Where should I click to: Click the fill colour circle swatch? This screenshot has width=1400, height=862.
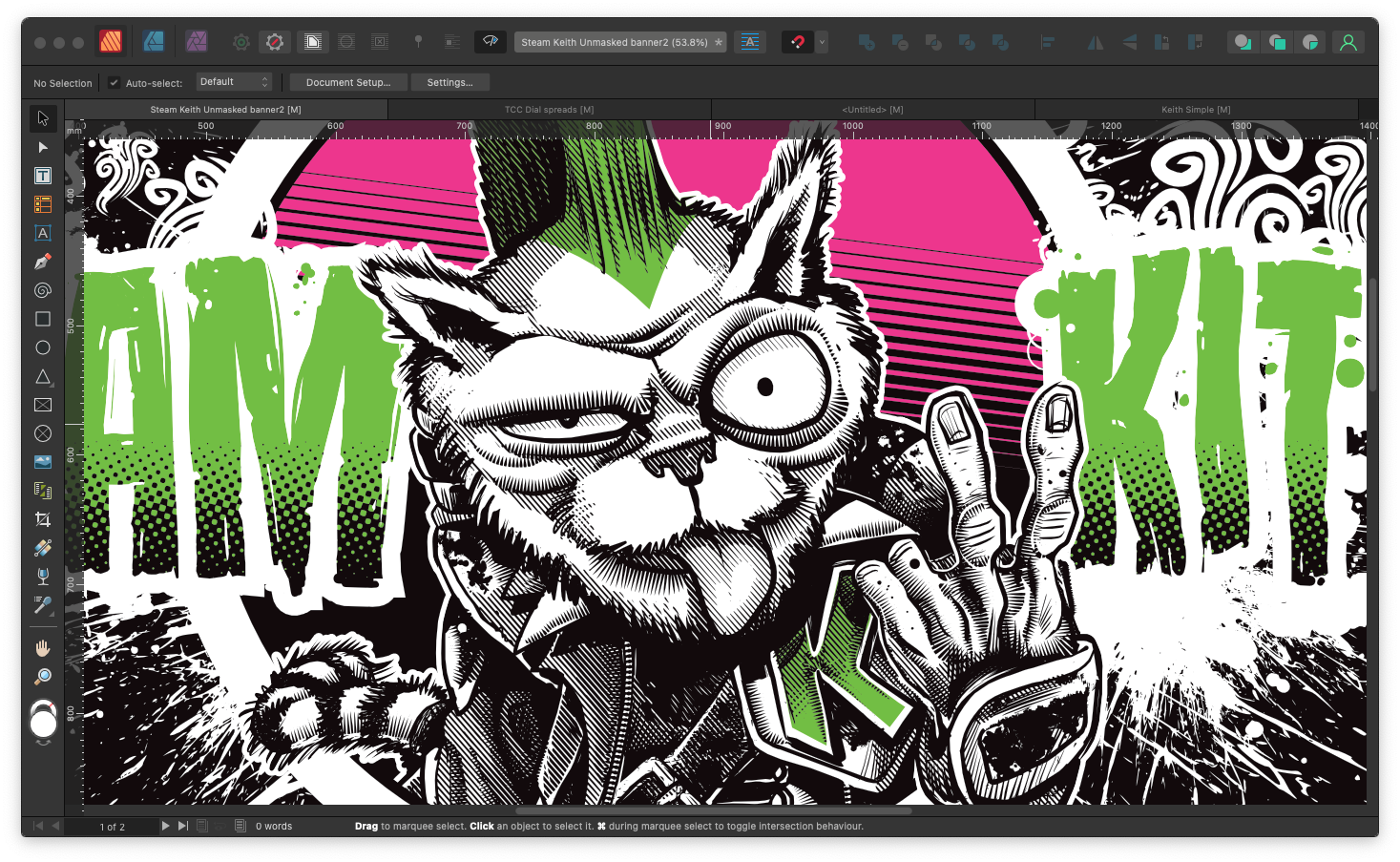click(x=43, y=725)
